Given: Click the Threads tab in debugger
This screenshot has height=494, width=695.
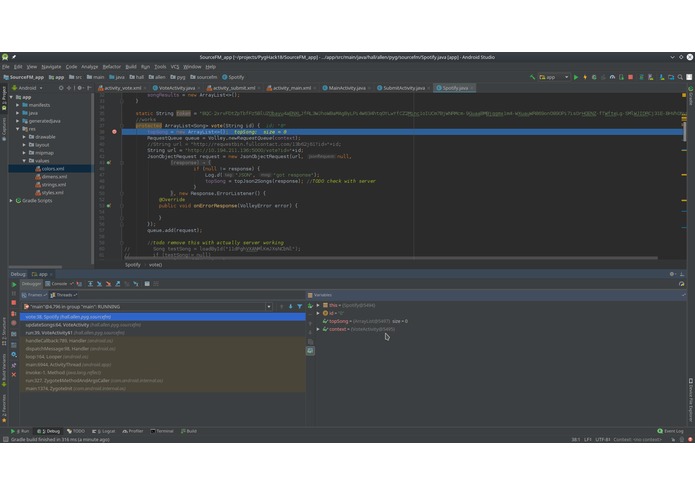Looking at the screenshot, I should pos(63,295).
